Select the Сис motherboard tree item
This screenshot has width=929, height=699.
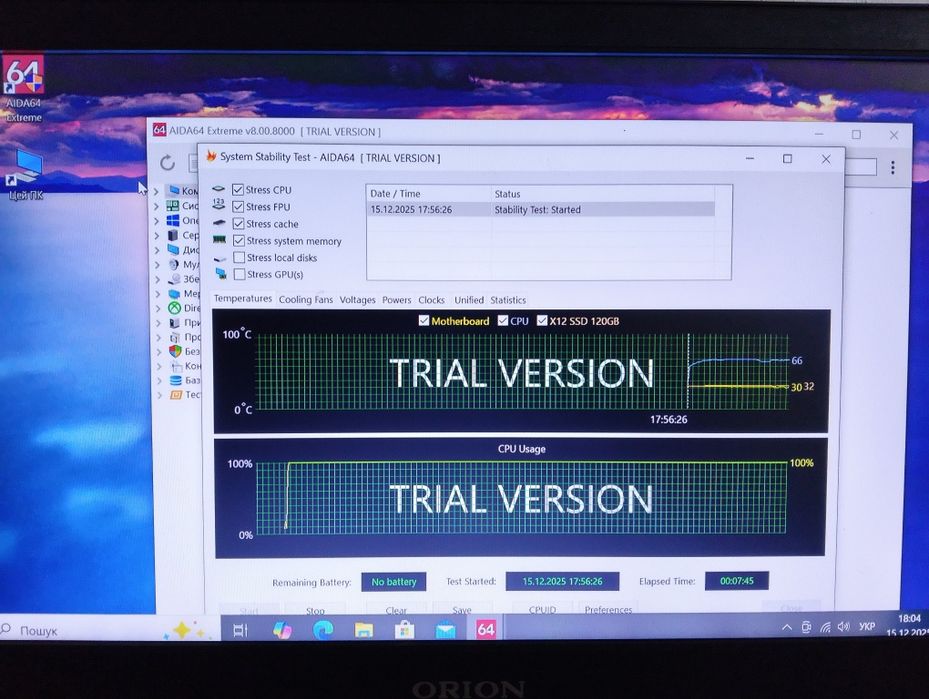click(x=182, y=206)
